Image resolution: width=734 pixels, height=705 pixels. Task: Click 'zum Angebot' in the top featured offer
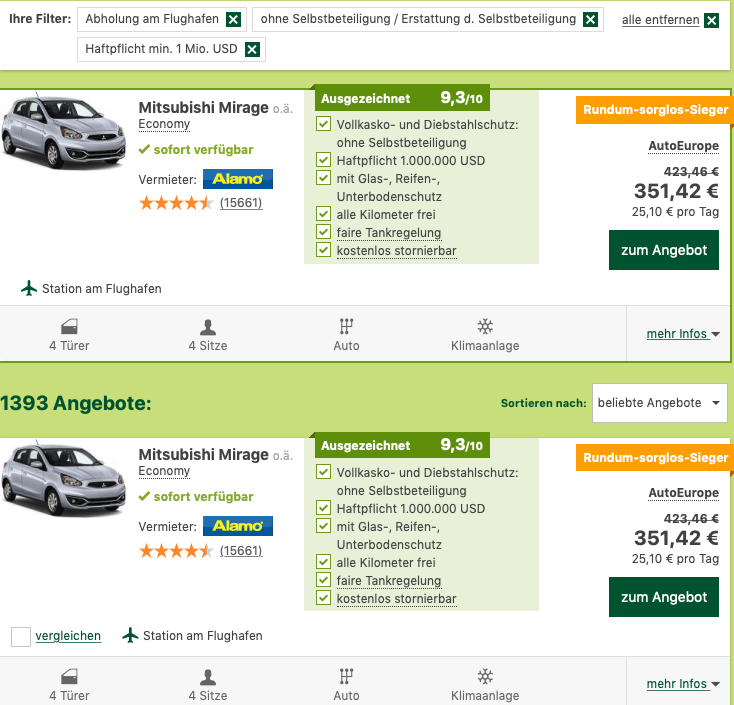pos(664,250)
